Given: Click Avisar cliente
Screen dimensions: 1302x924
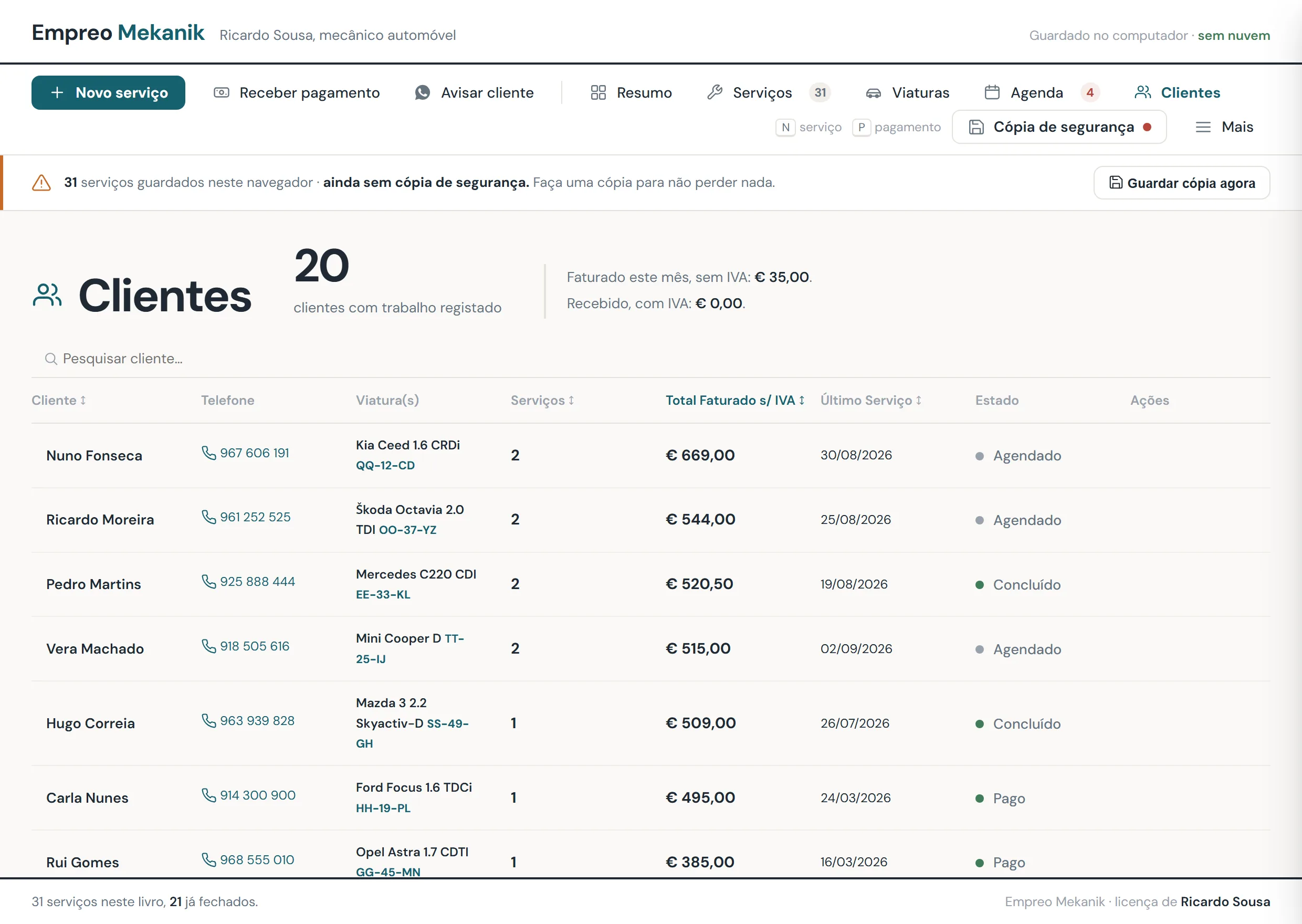Looking at the screenshot, I should (x=474, y=93).
